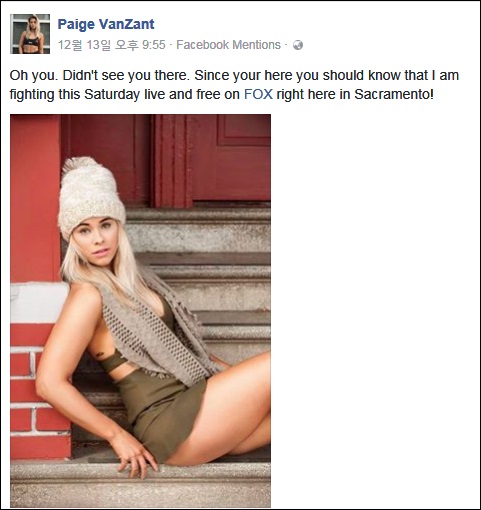Check post visibility using the world icon
Viewport: 481px width, 510px height.
(x=298, y=45)
